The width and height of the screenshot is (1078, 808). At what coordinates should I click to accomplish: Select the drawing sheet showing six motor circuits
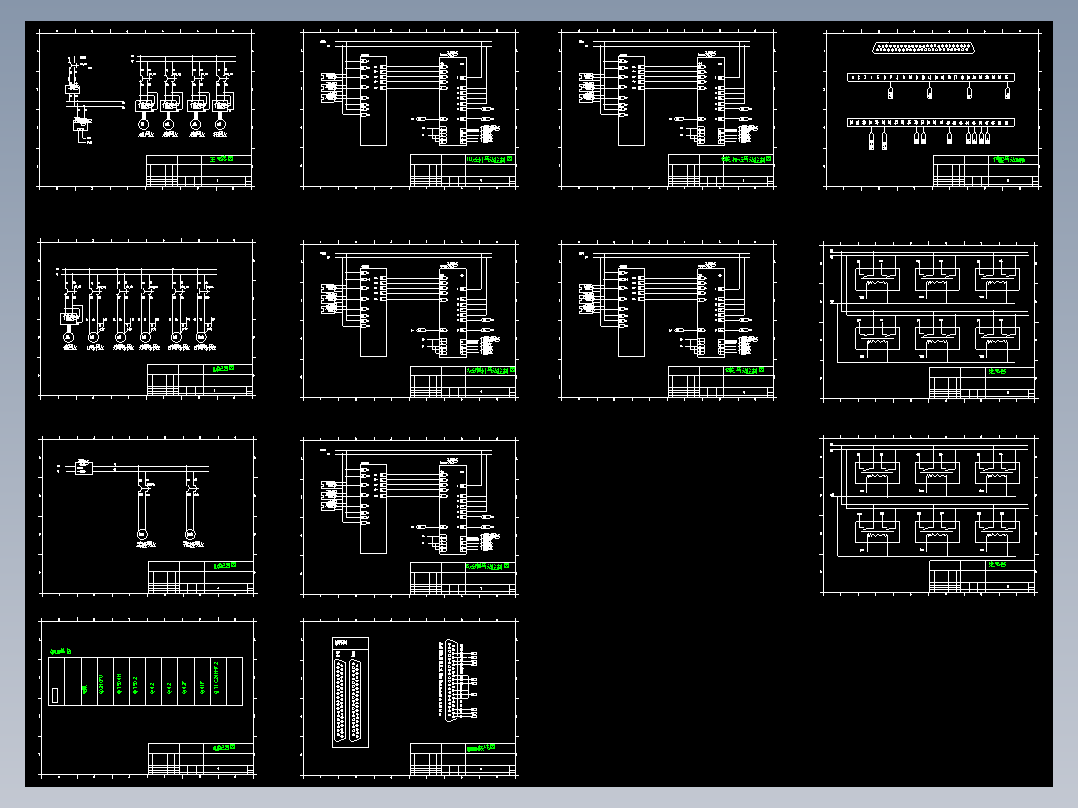click(x=146, y=319)
